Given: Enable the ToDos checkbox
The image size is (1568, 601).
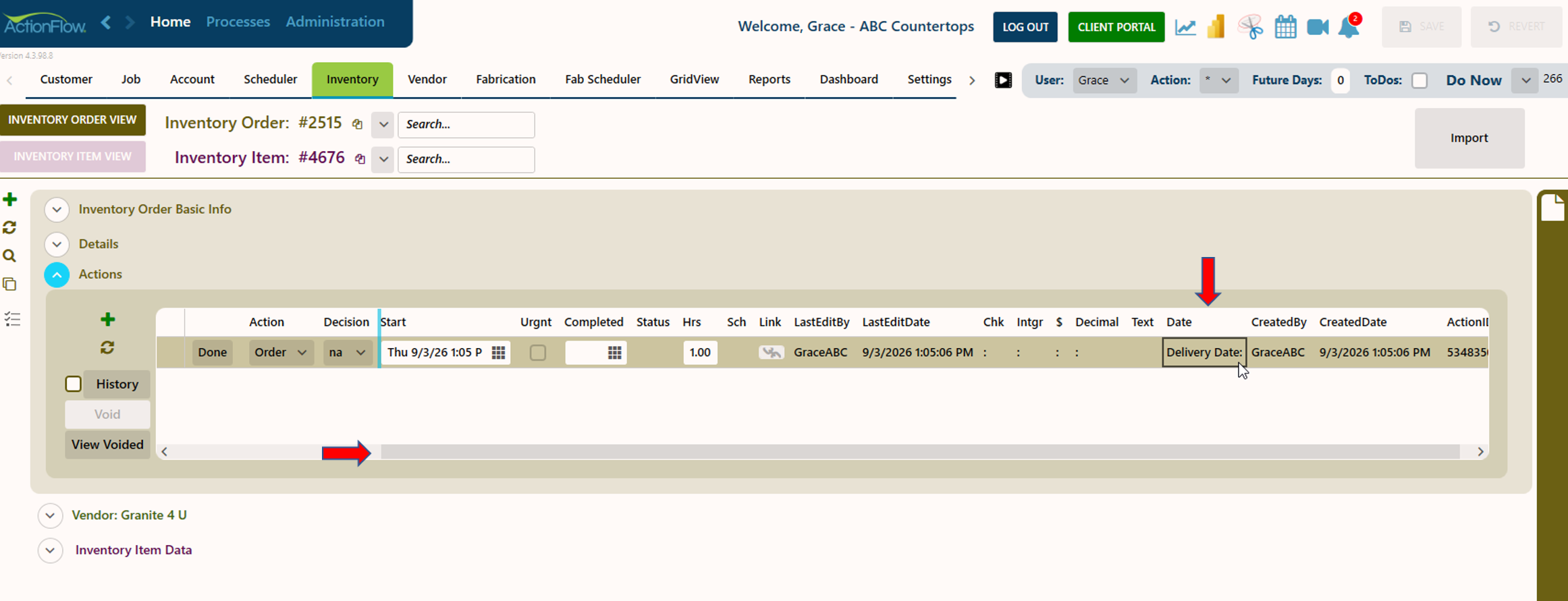Looking at the screenshot, I should 1420,80.
